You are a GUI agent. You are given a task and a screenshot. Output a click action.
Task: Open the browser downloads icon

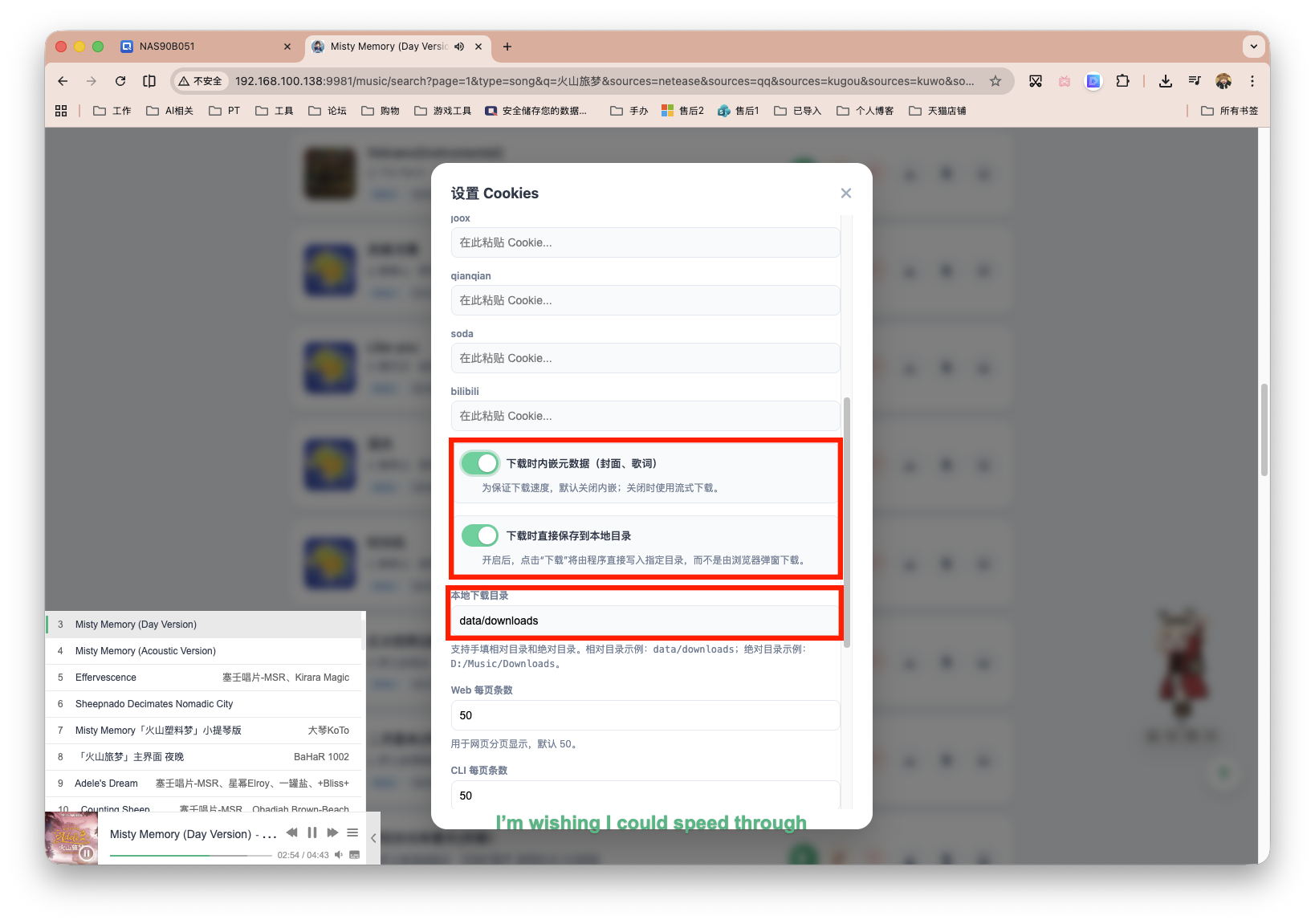click(1166, 81)
